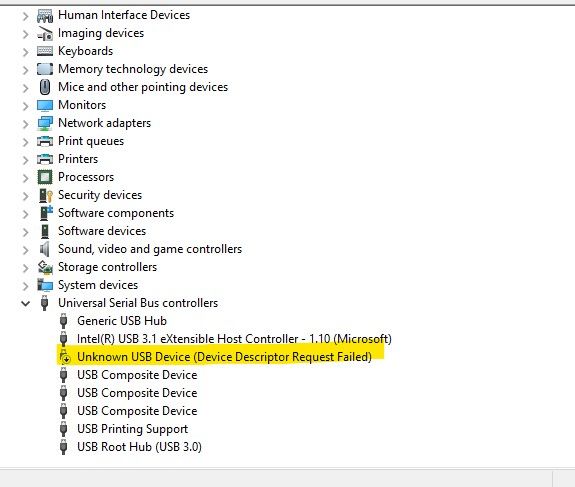Expand the System devices category
This screenshot has height=487, width=575.
(x=25, y=286)
